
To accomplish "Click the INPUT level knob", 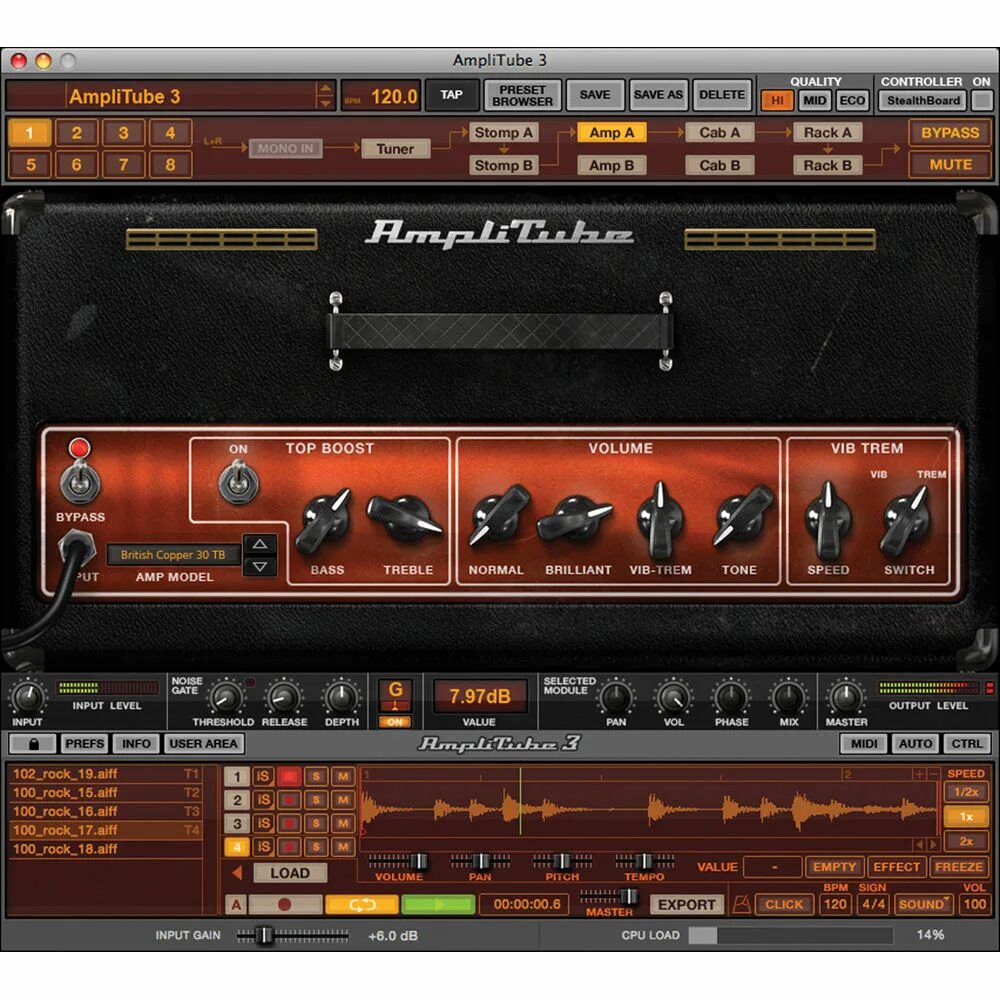I will click(x=27, y=698).
